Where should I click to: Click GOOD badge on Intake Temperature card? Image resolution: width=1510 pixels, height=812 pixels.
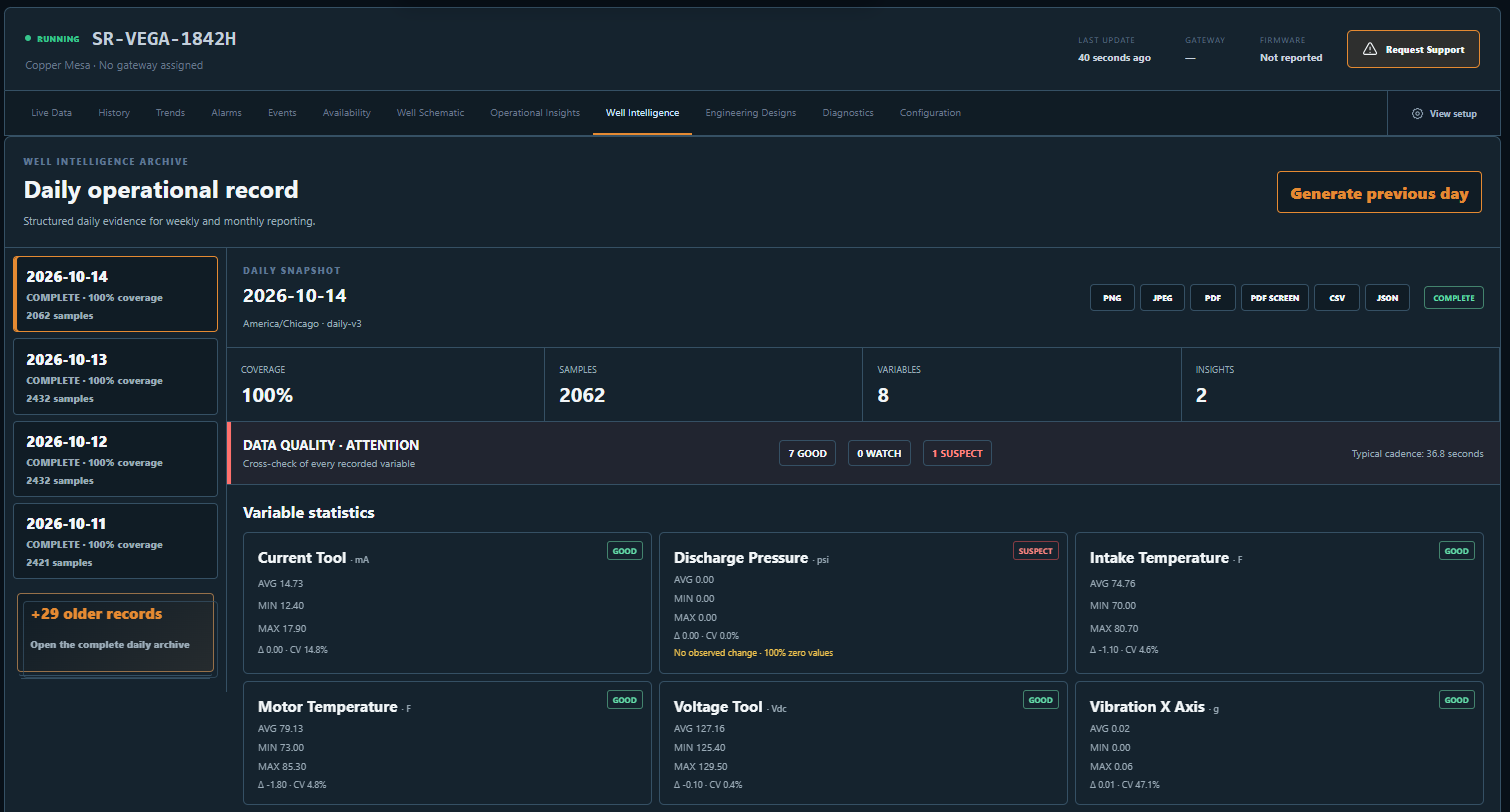pyautogui.click(x=1457, y=551)
